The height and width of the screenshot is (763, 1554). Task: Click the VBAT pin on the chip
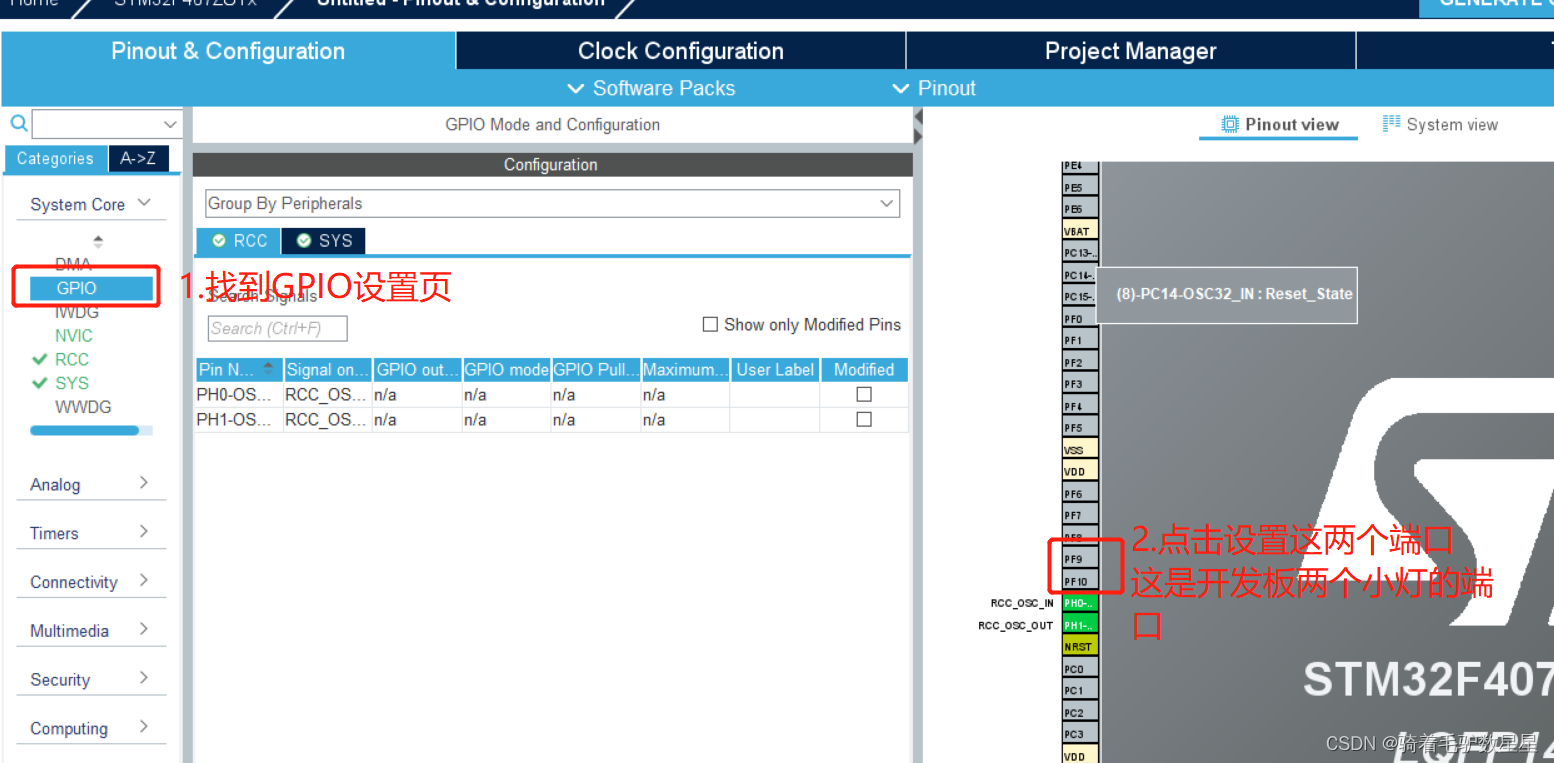coord(1080,231)
